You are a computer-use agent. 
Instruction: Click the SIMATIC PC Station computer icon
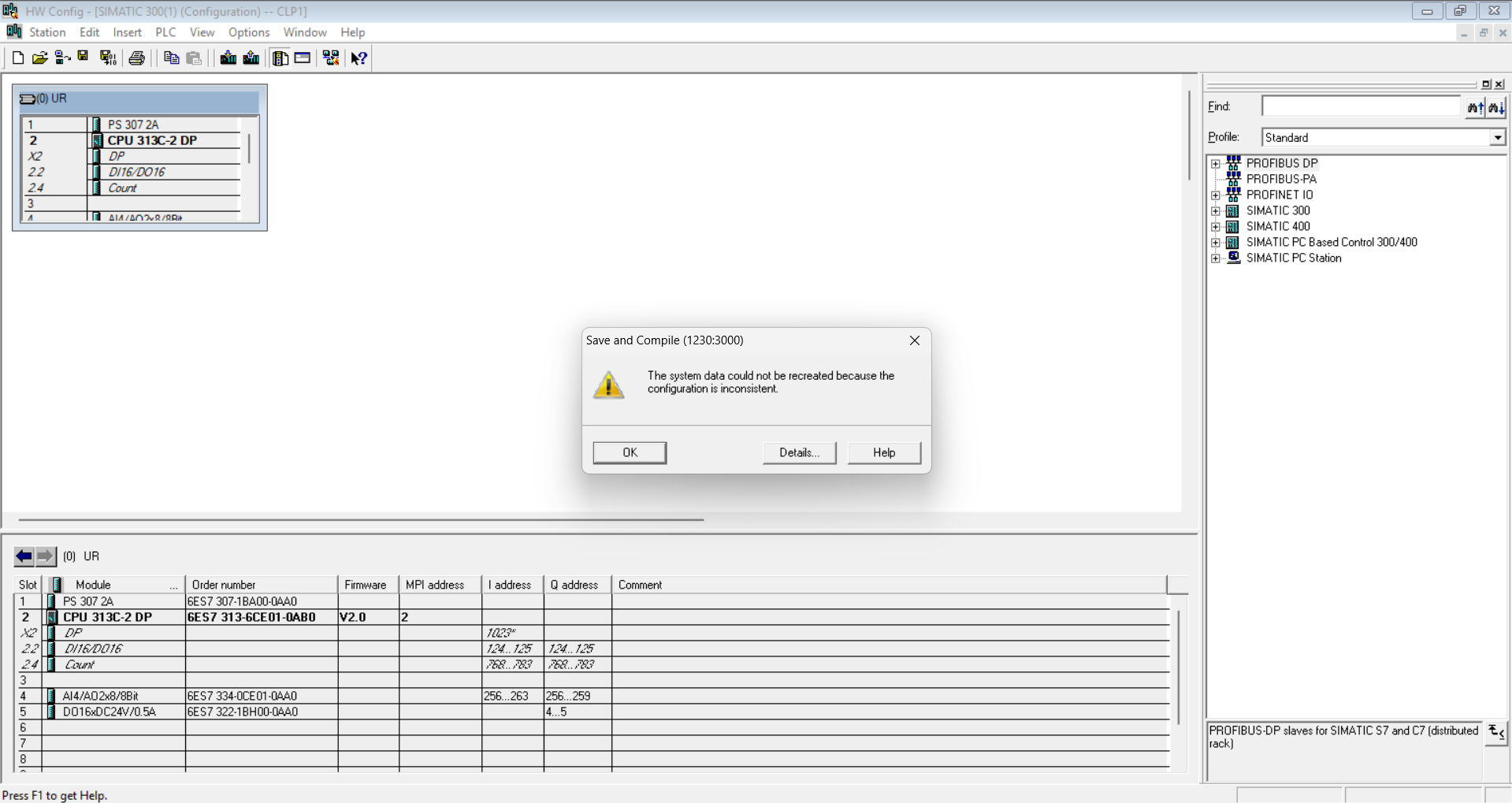pyautogui.click(x=1234, y=258)
